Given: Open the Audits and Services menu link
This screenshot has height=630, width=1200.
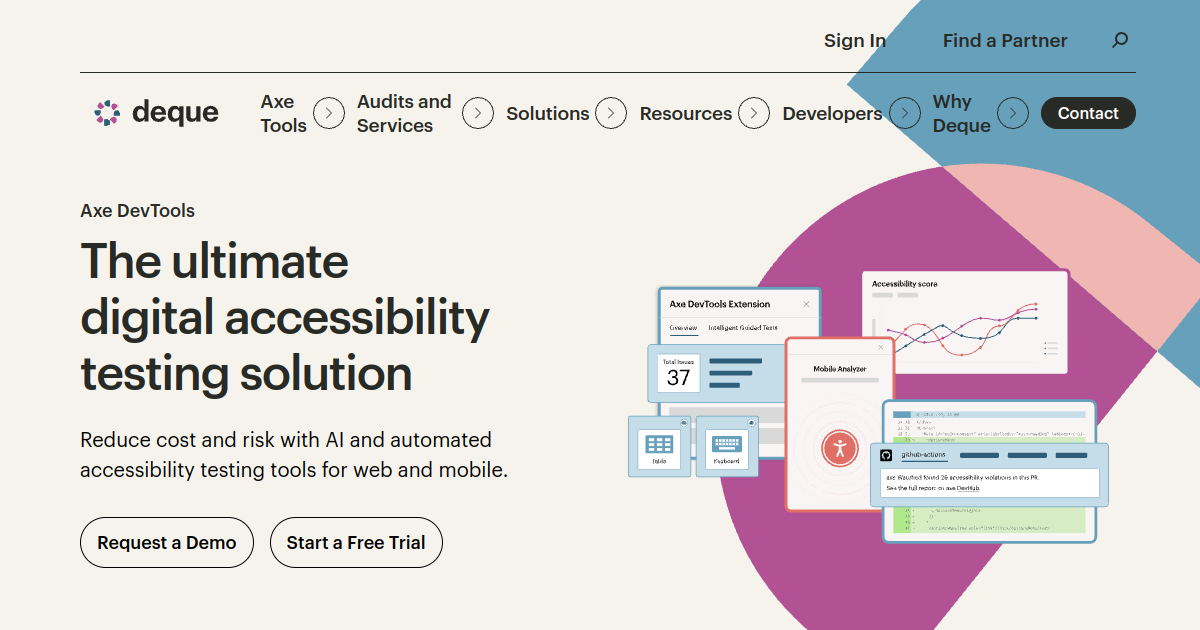Looking at the screenshot, I should [404, 113].
